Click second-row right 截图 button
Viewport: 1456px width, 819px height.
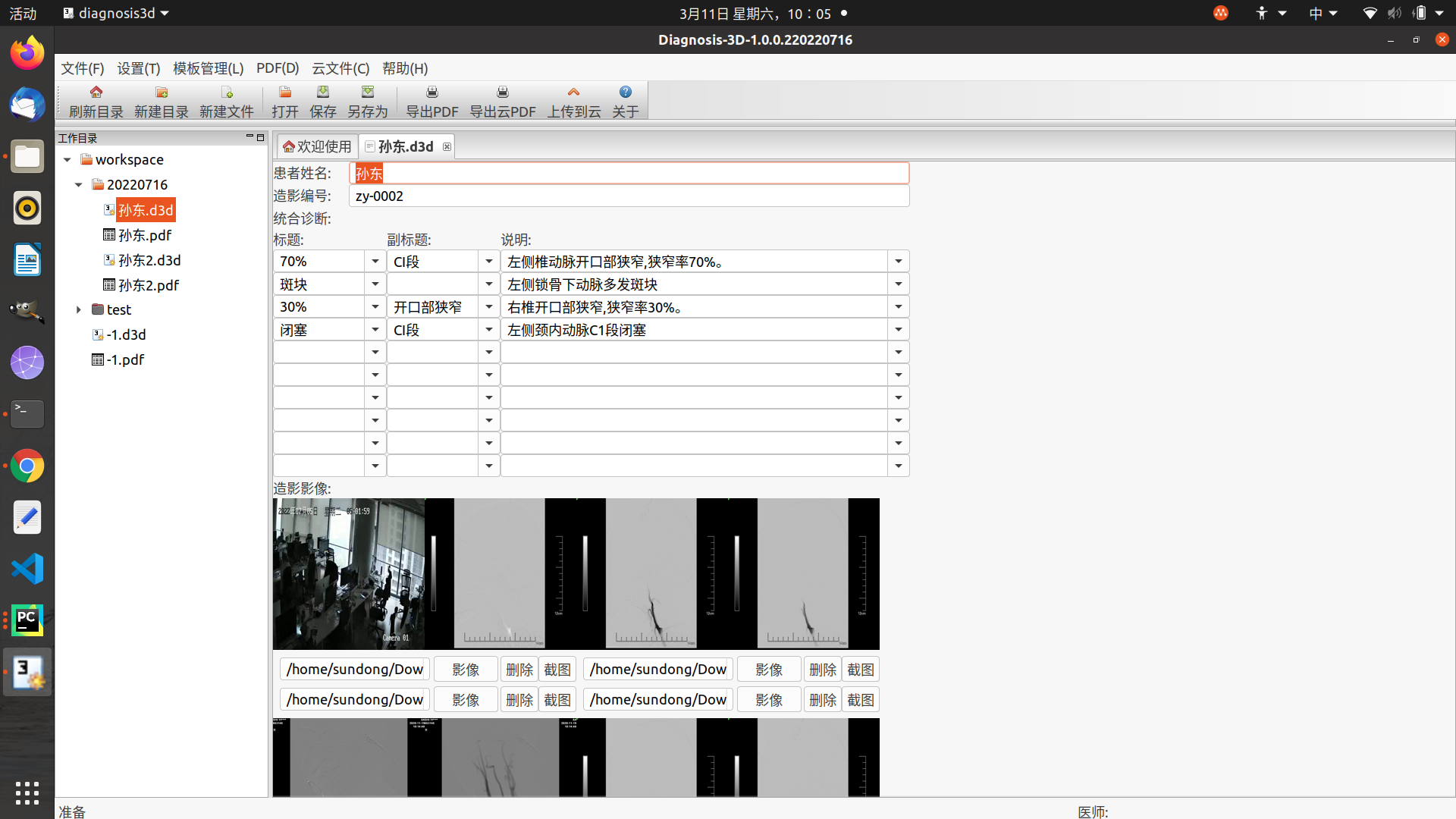[x=861, y=700]
